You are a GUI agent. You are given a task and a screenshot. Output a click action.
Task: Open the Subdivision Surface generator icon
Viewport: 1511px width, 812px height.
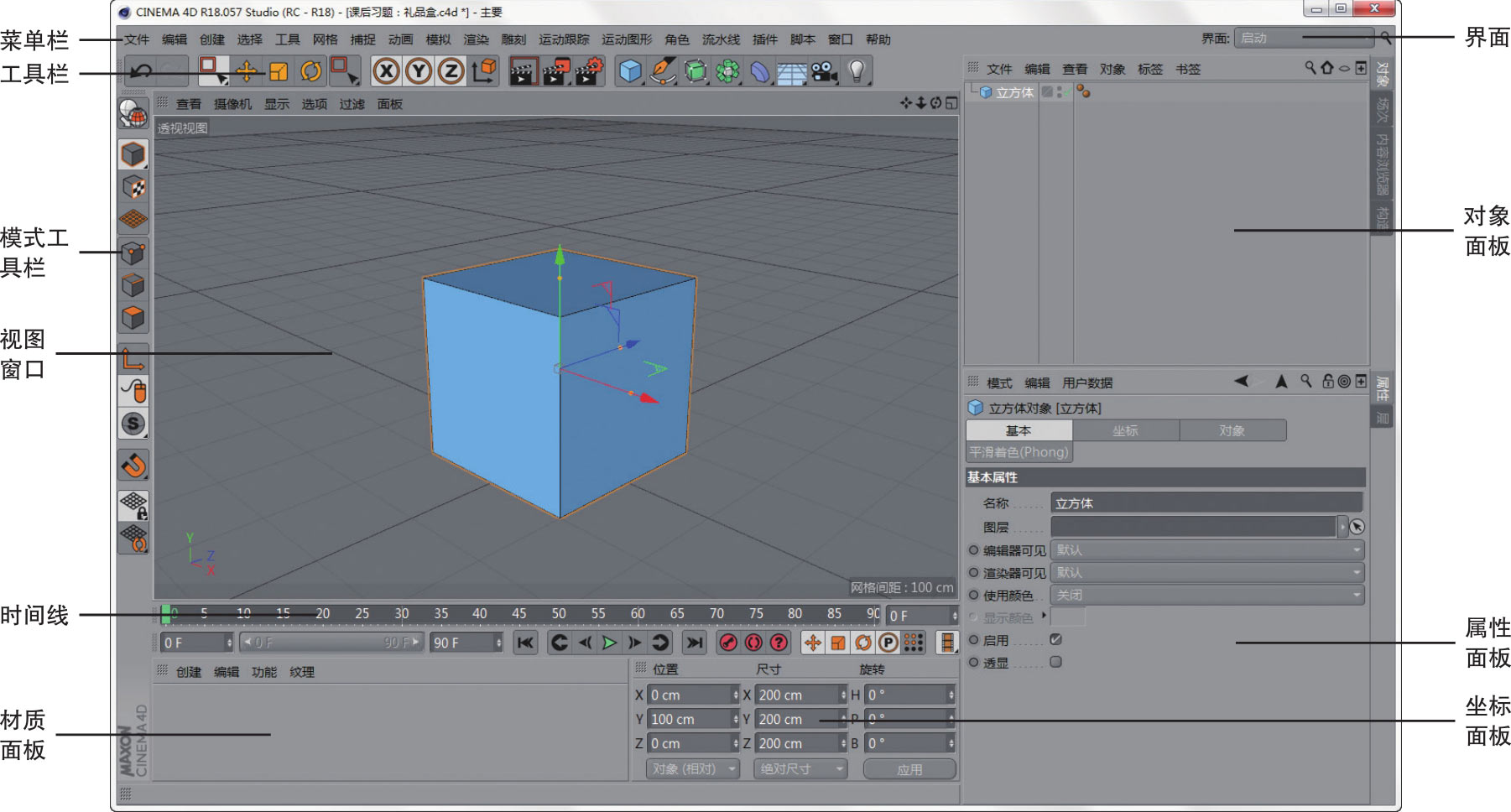coord(696,71)
